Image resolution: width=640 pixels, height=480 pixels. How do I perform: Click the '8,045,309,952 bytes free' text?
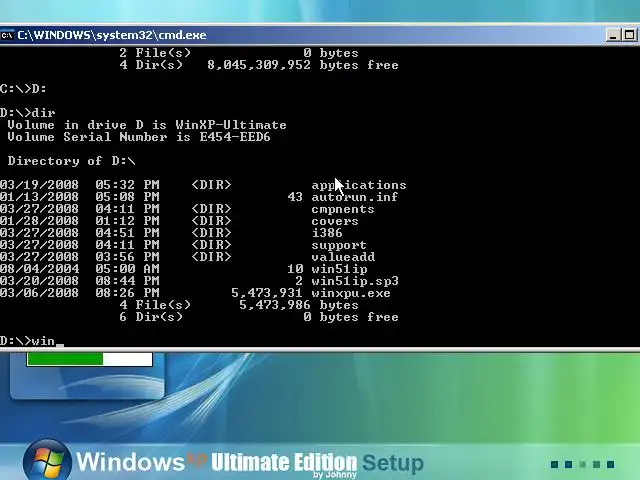tap(302, 65)
